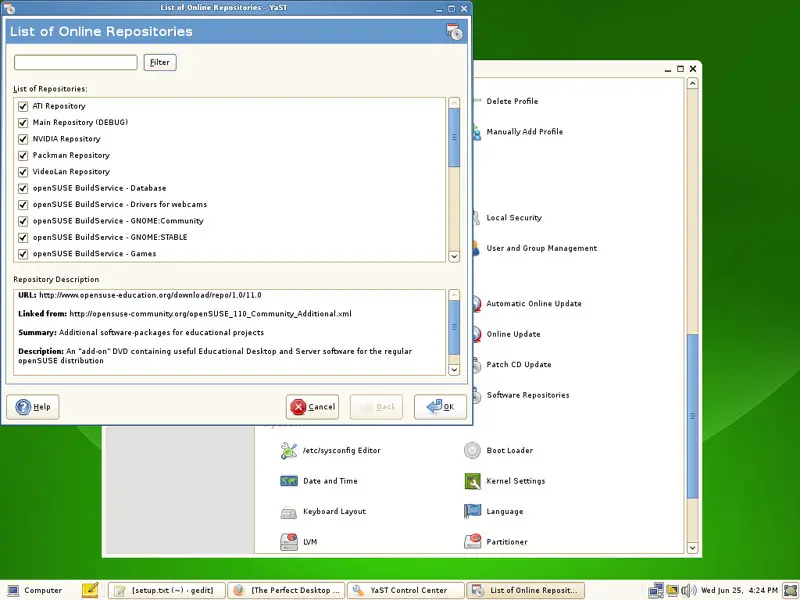Toggle Main Repository (DEBUG) checkbox
Image resolution: width=800 pixels, height=600 pixels.
(x=22, y=122)
